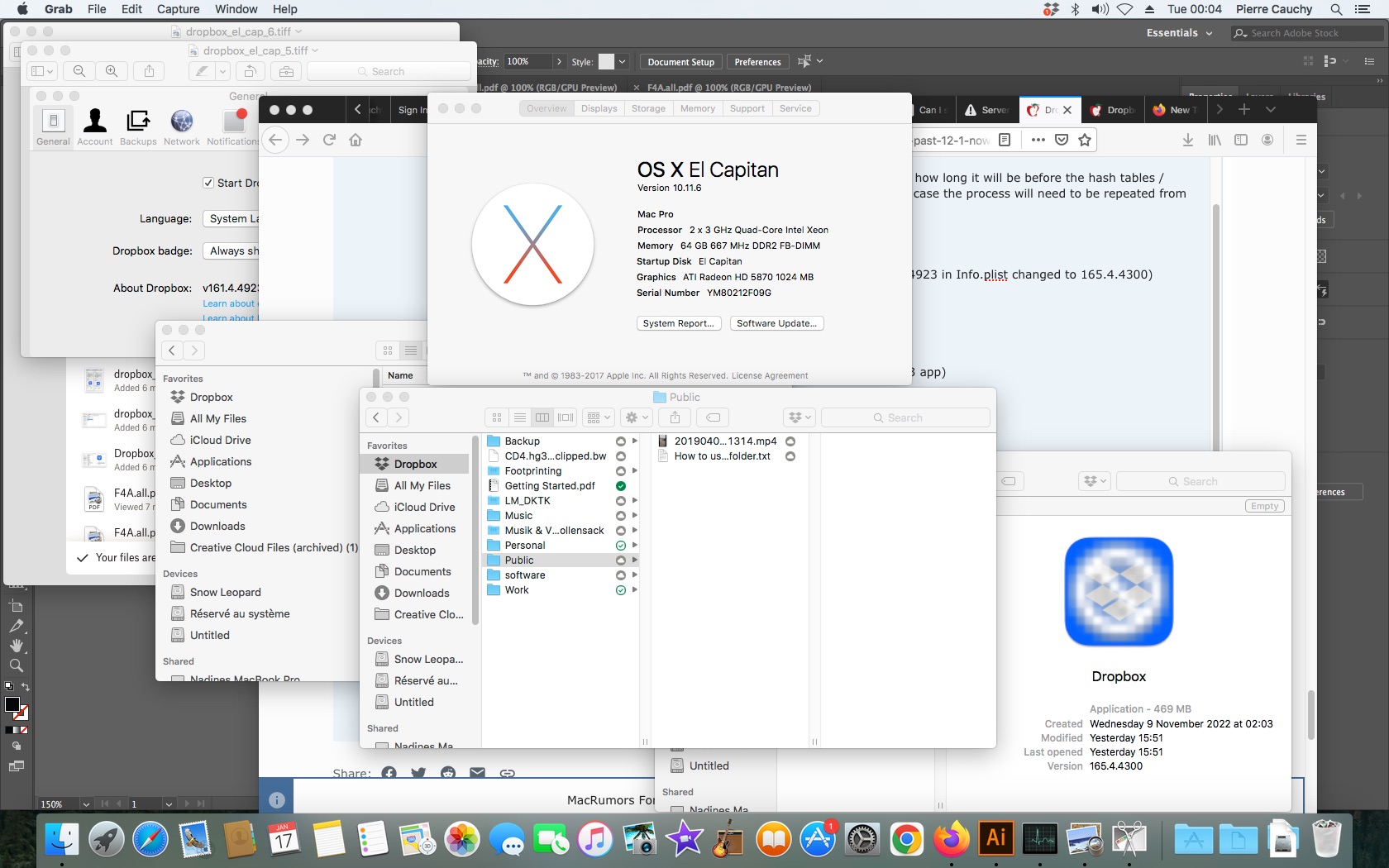Viewport: 1389px width, 868px height.
Task: Open the Firefox hamburger menu
Action: click(1301, 140)
